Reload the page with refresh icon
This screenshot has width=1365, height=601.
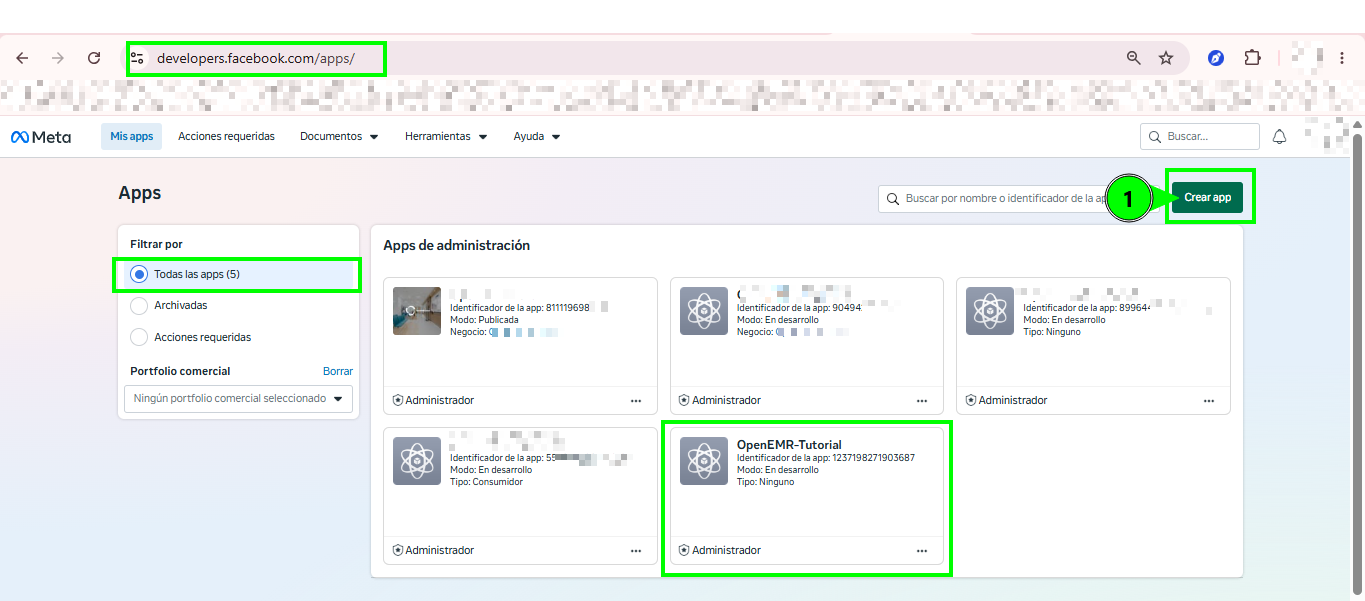tap(94, 58)
